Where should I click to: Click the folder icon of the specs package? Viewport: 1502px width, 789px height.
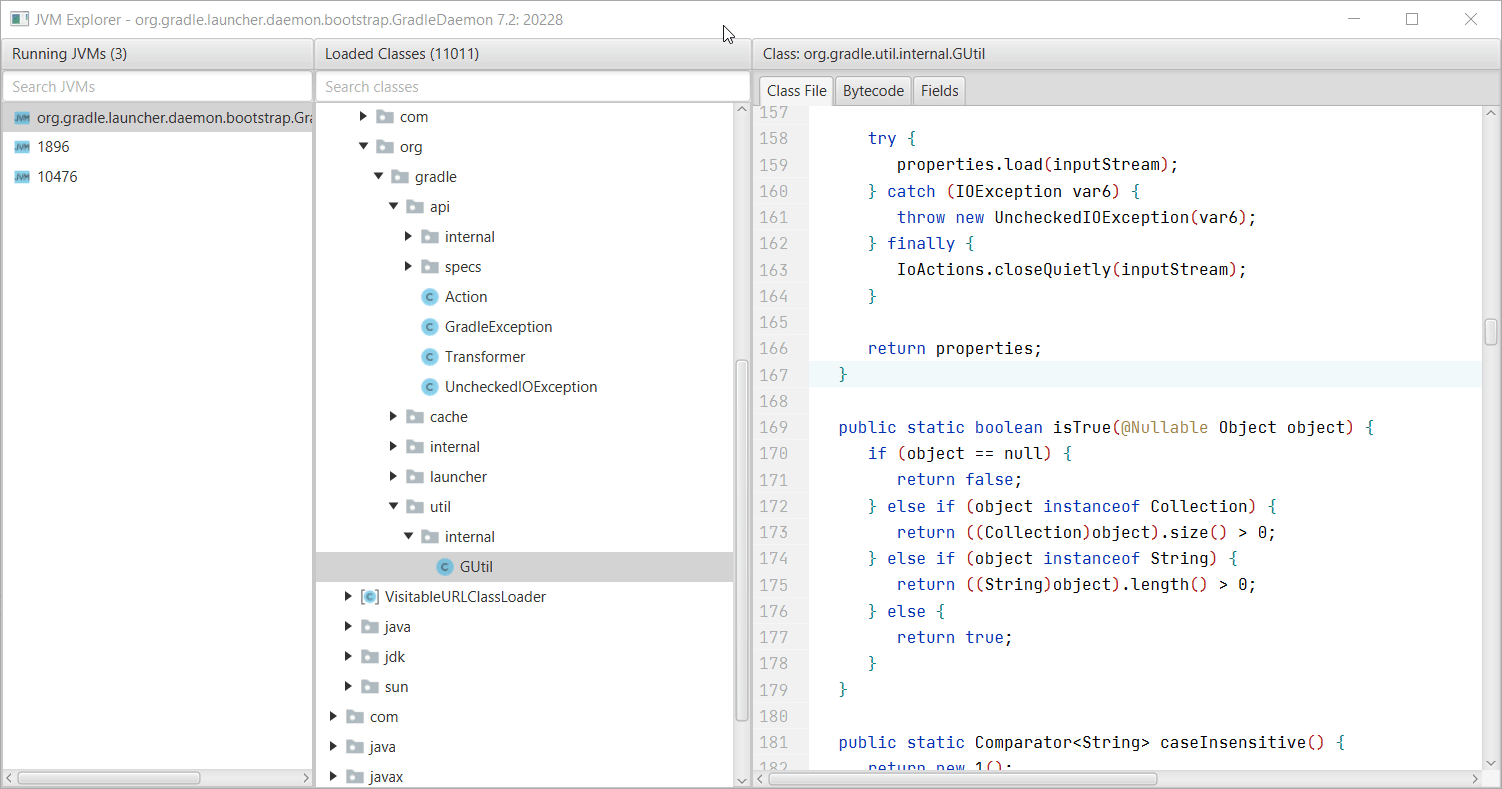pos(430,267)
